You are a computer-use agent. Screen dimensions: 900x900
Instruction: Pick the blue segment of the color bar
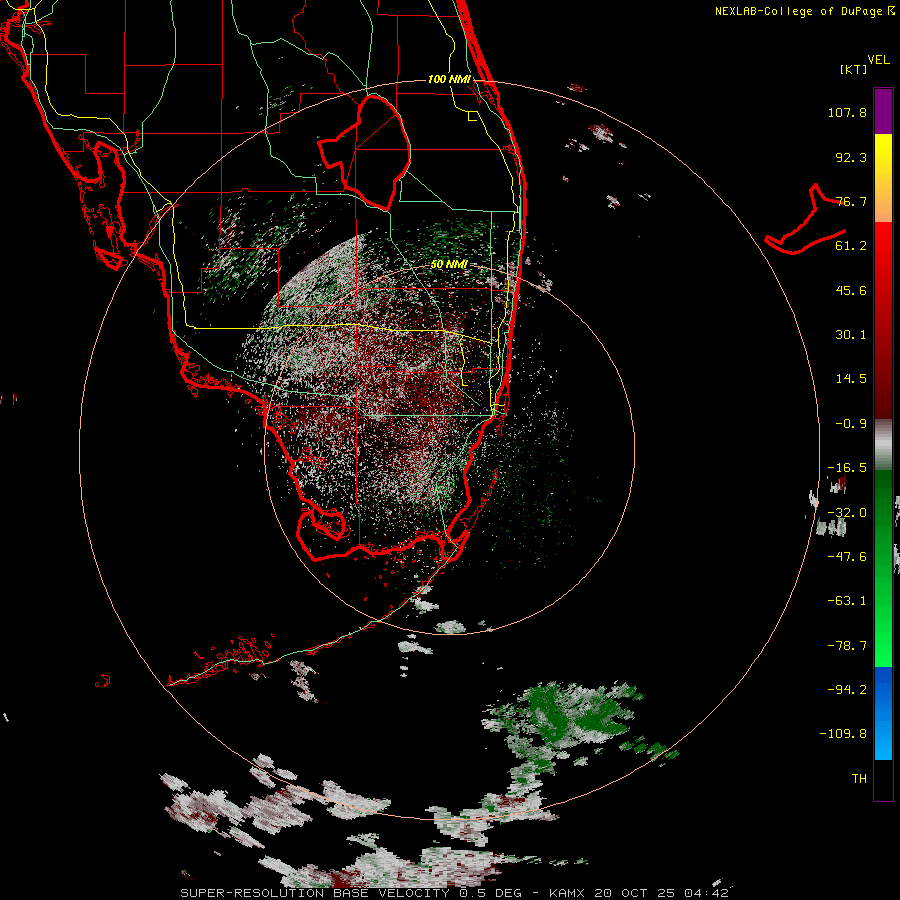coord(883,713)
